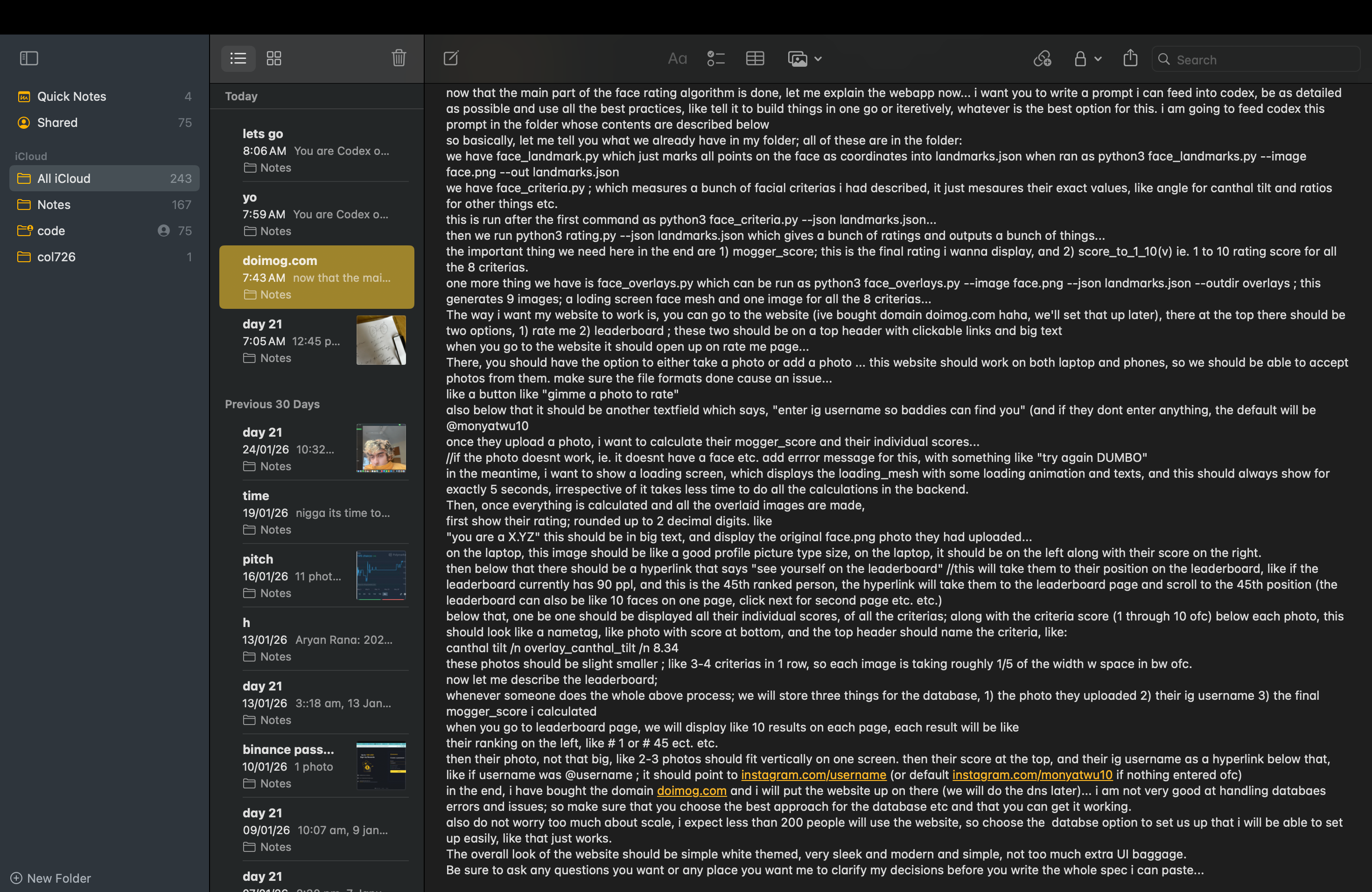Viewport: 1372px width, 892px height.
Task: Delete note using trash icon
Action: point(399,58)
